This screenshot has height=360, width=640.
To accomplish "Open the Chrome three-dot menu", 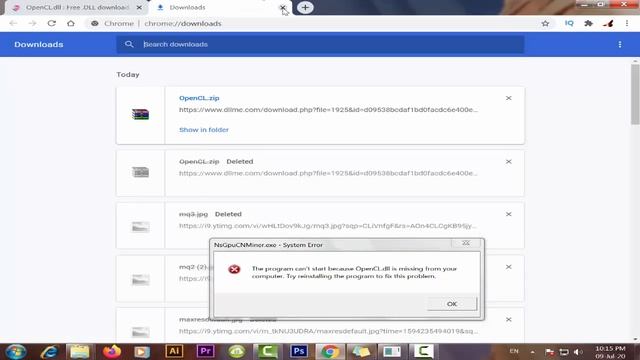I will coord(627,23).
